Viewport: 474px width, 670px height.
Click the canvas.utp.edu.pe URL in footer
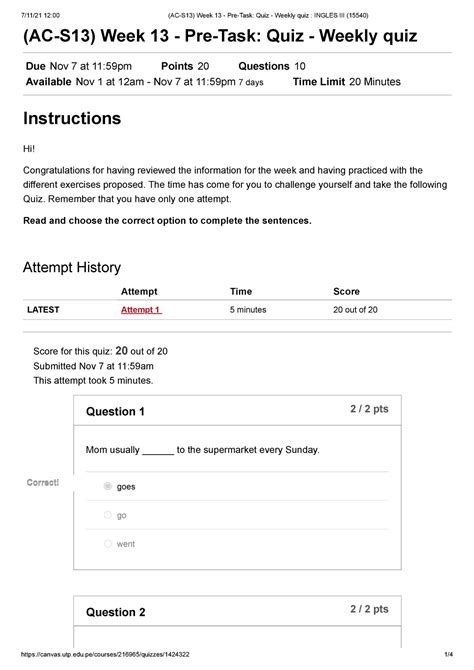pos(105,654)
